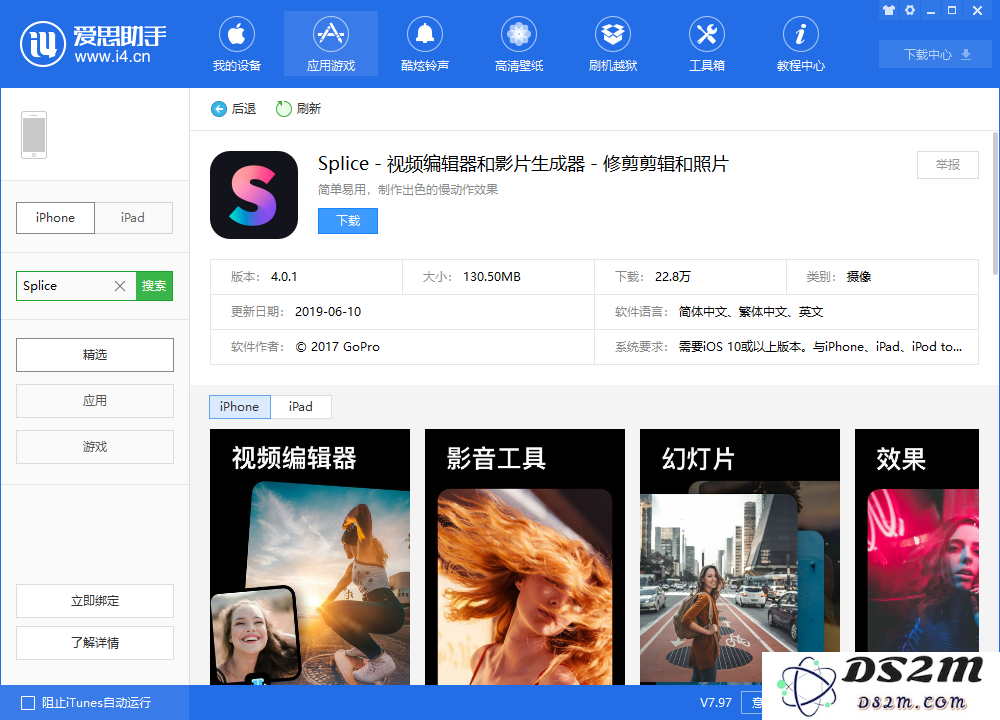Open 高清壁纸 wallpapers section
This screenshot has width=1000, height=720.
pos(519,43)
